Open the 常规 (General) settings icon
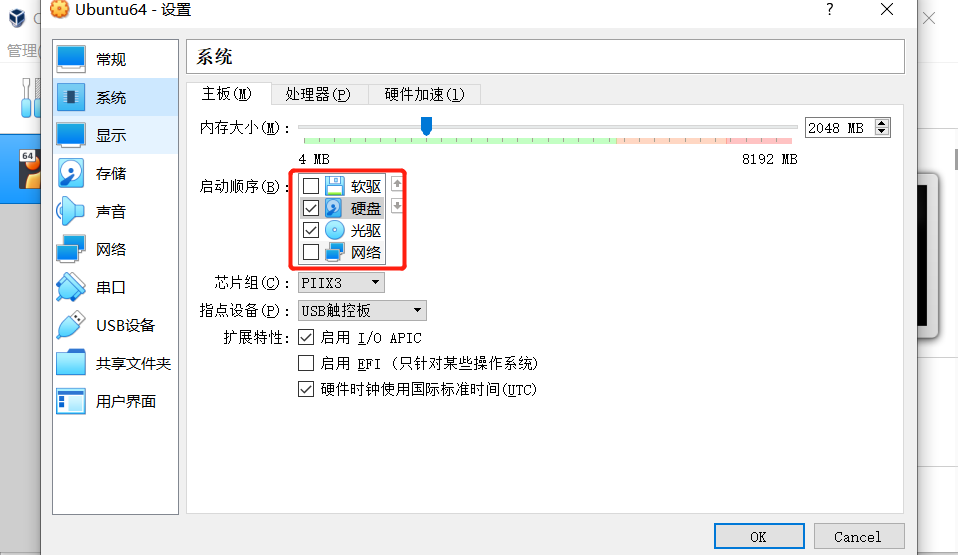 coord(71,59)
